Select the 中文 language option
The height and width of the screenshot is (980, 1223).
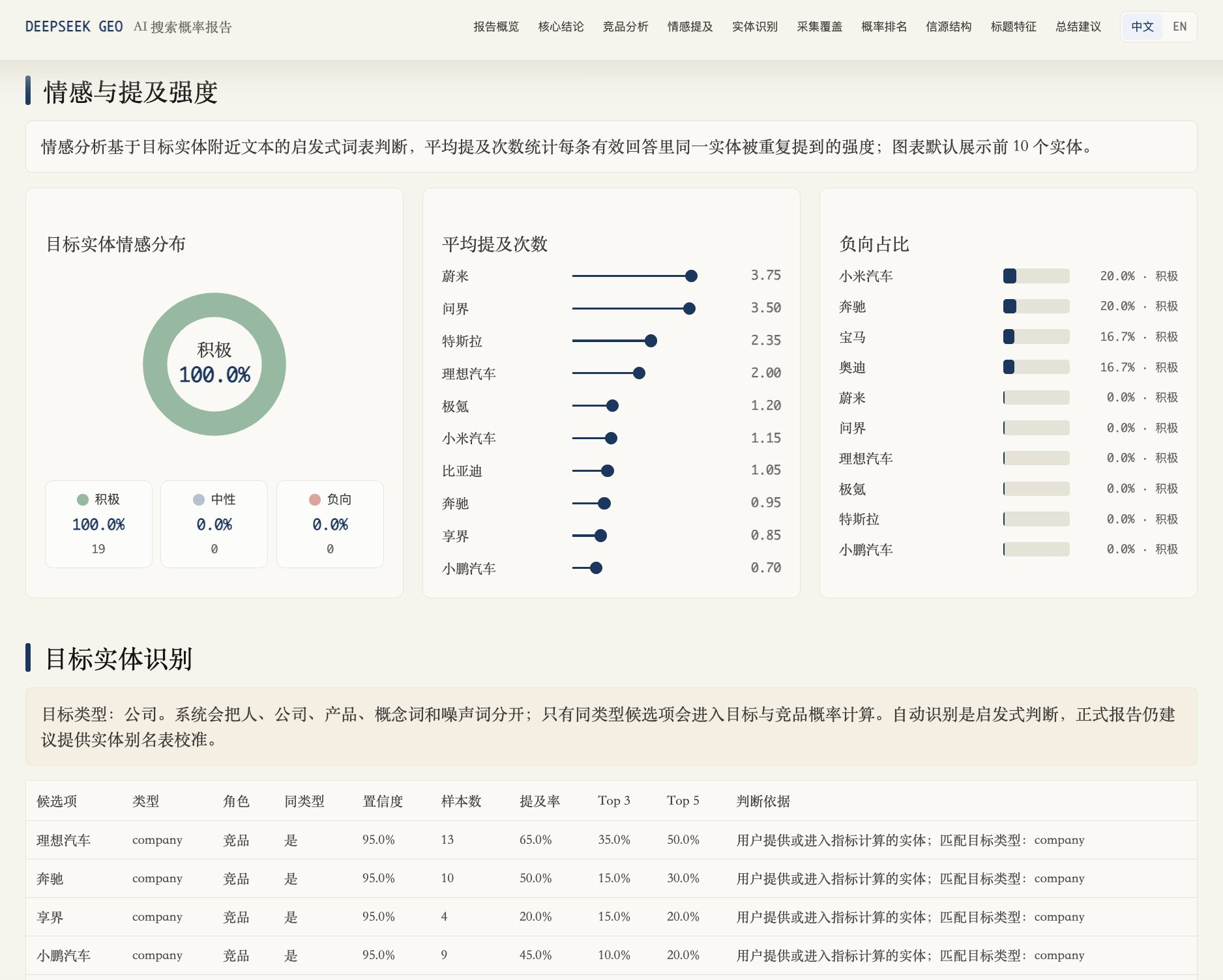click(x=1143, y=27)
